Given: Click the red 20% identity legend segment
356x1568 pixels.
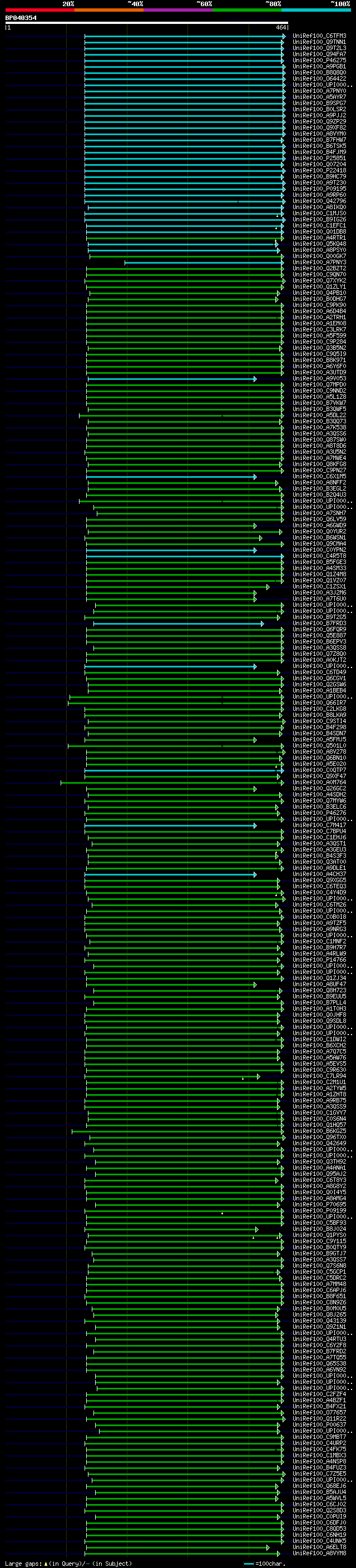Looking at the screenshot, I should point(39,10).
